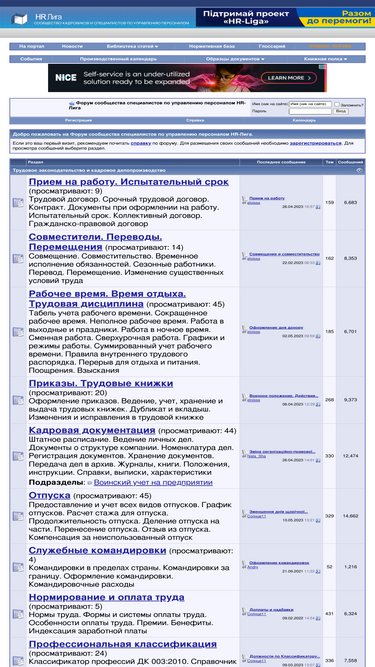
Task: Click the HR-Liga logo icon in header
Action: coord(20,19)
